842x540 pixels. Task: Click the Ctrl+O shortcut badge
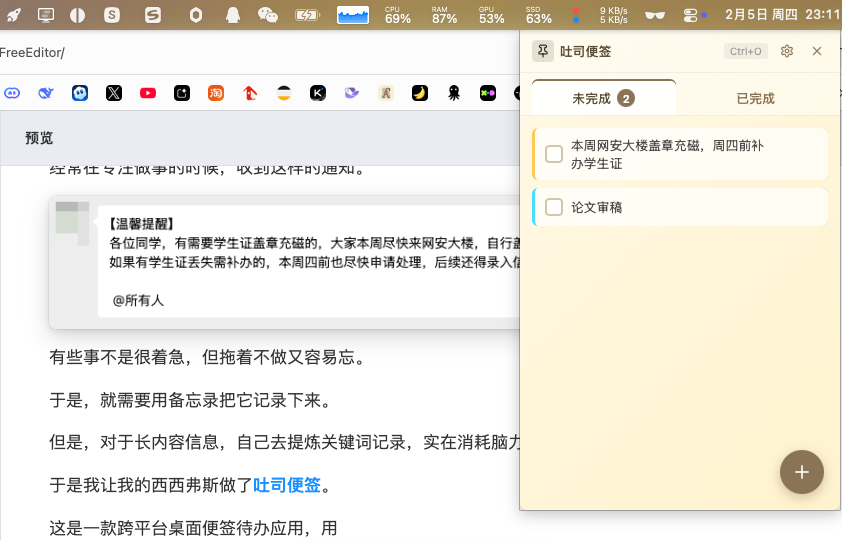pyautogui.click(x=746, y=51)
